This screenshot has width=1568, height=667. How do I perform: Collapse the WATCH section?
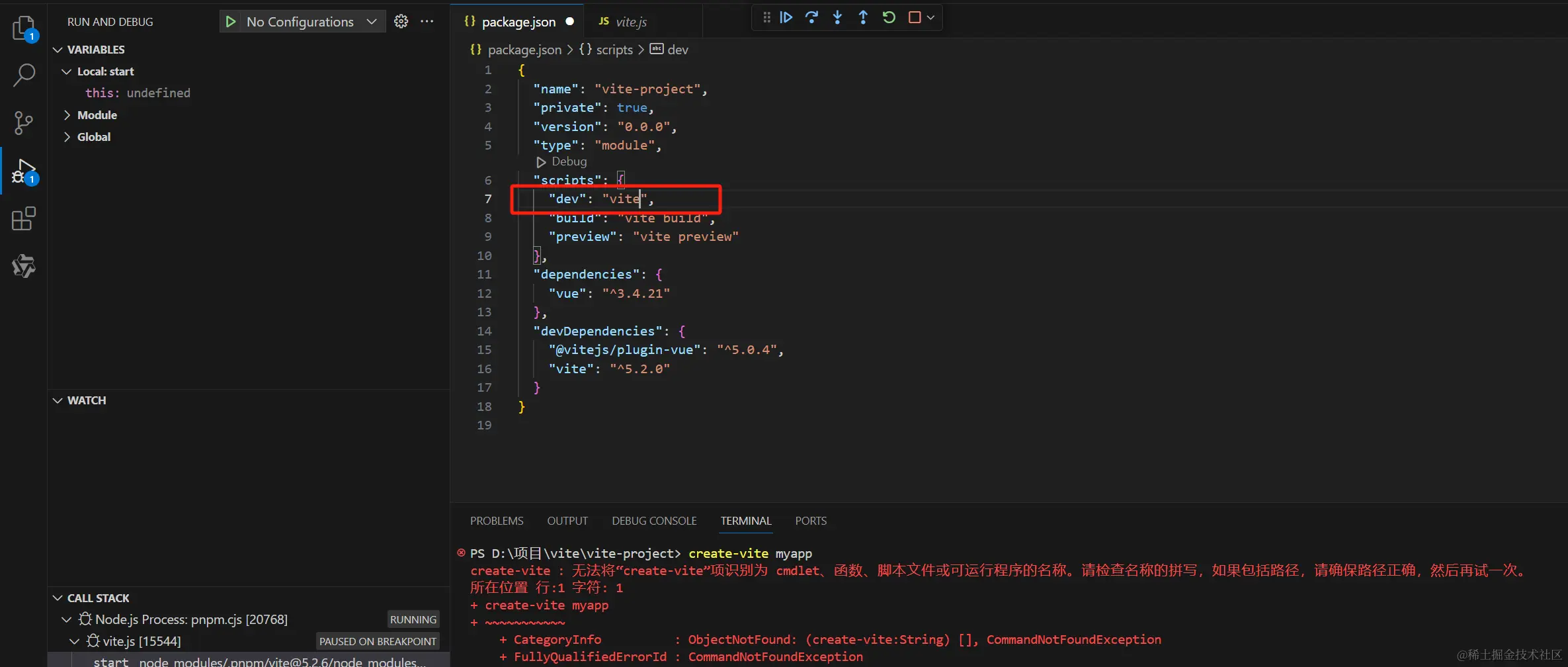58,400
